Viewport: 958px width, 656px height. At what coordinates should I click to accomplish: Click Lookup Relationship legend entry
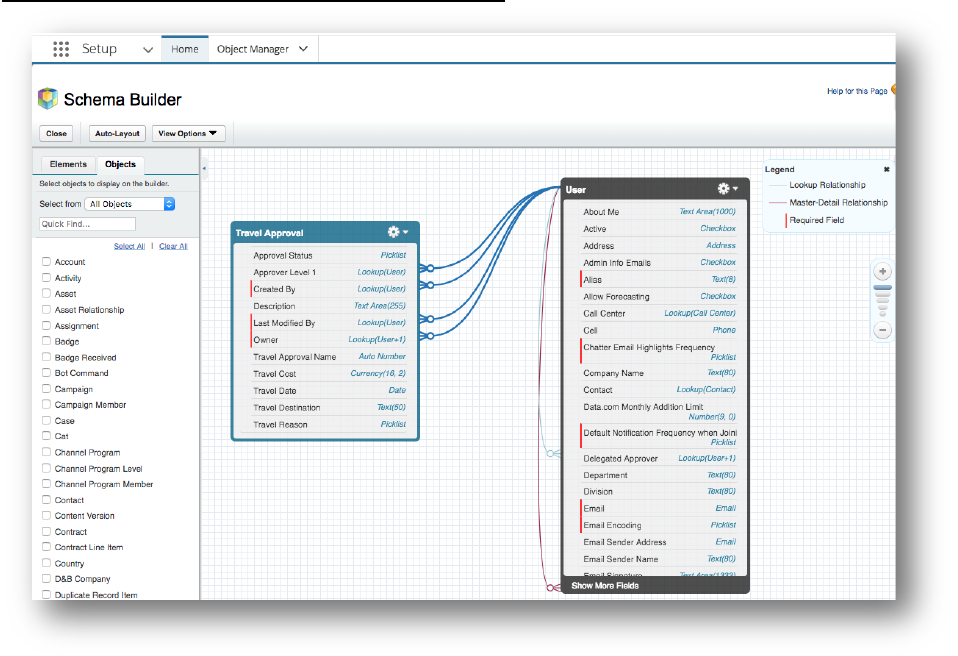pos(827,185)
